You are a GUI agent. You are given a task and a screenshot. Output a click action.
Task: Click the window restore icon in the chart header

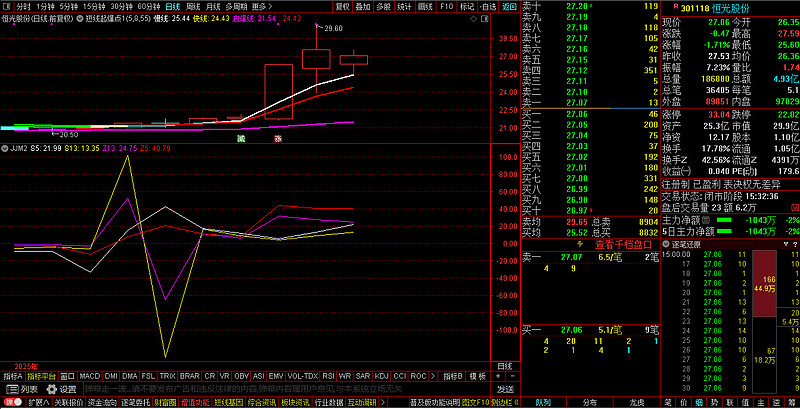[483, 18]
